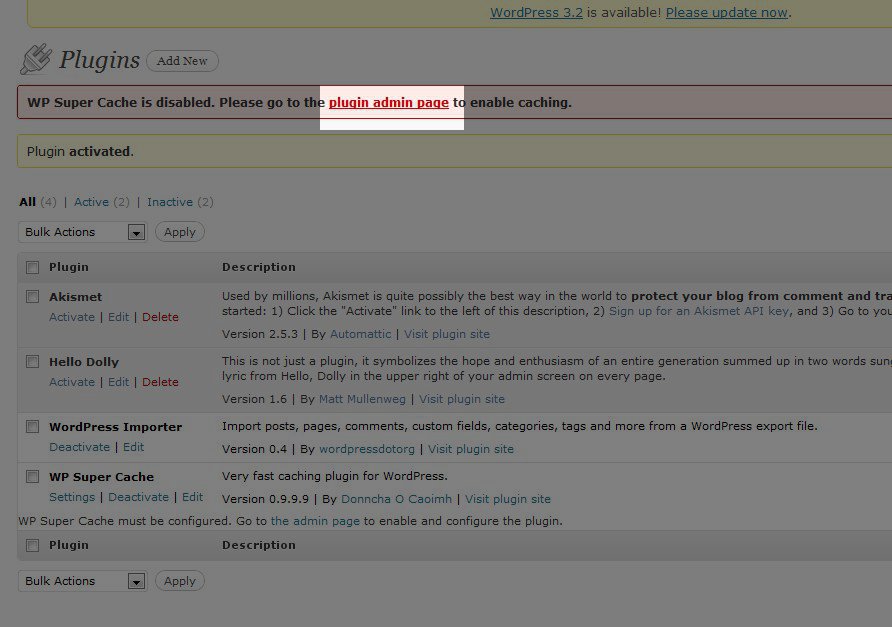Delete the Hello Dolly plugin
This screenshot has width=892, height=627.
pos(160,382)
